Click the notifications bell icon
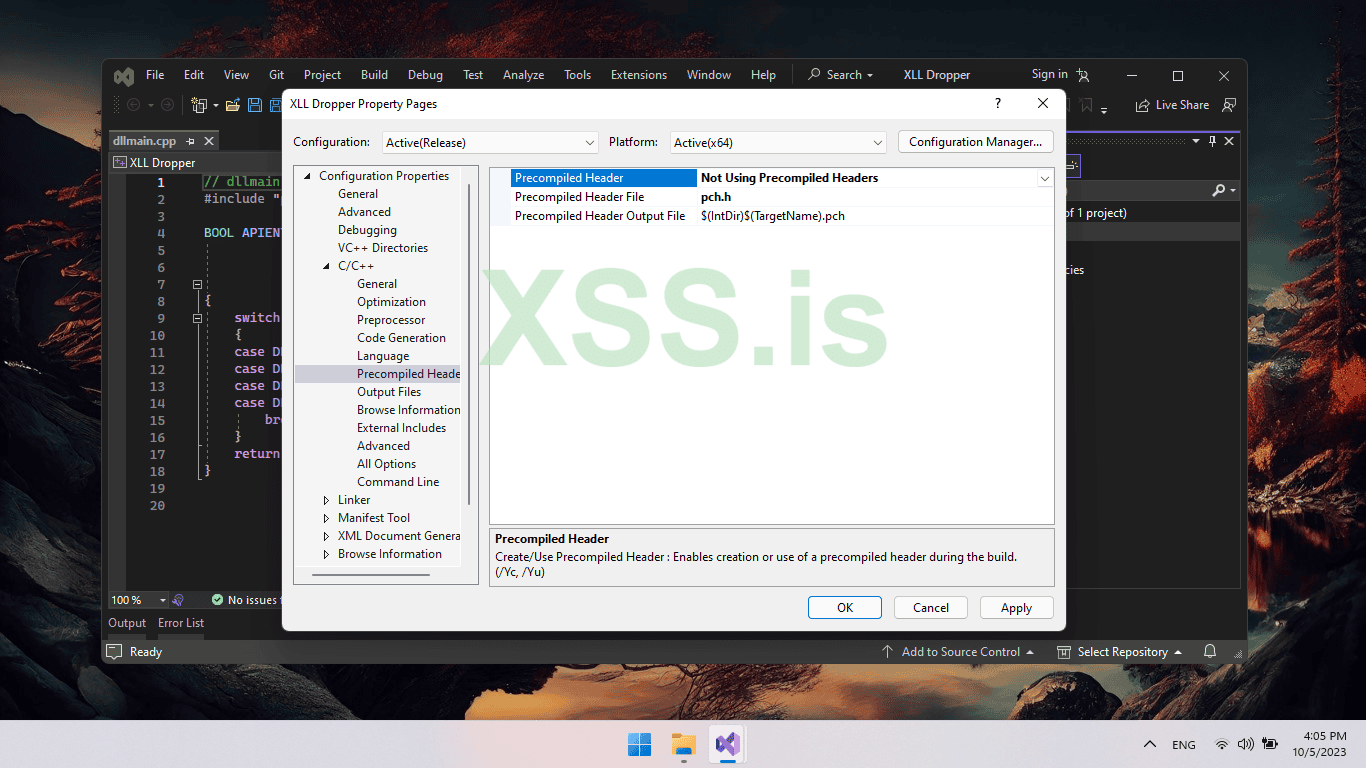Screen dimensions: 1366x768 tap(1210, 651)
